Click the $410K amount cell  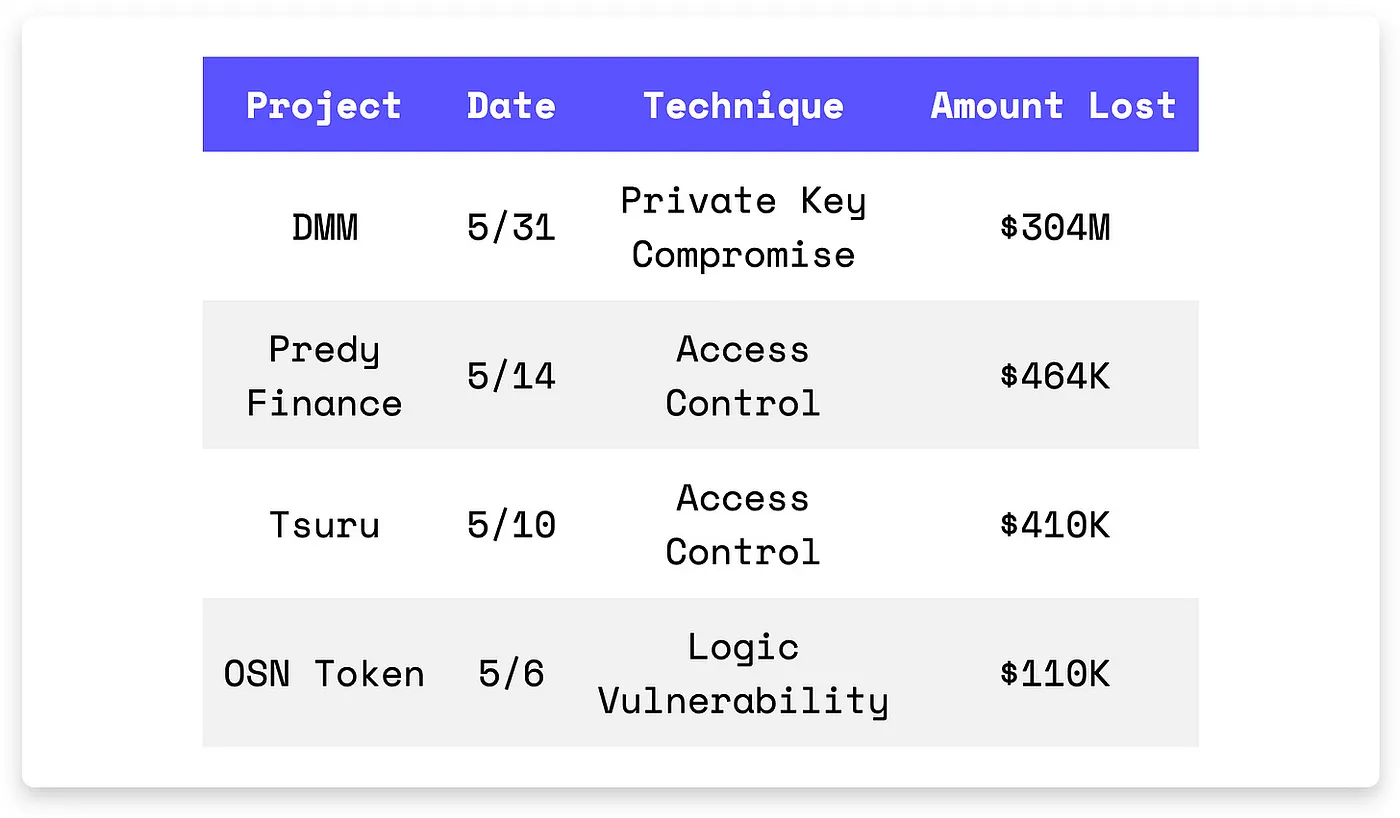coord(1054,525)
